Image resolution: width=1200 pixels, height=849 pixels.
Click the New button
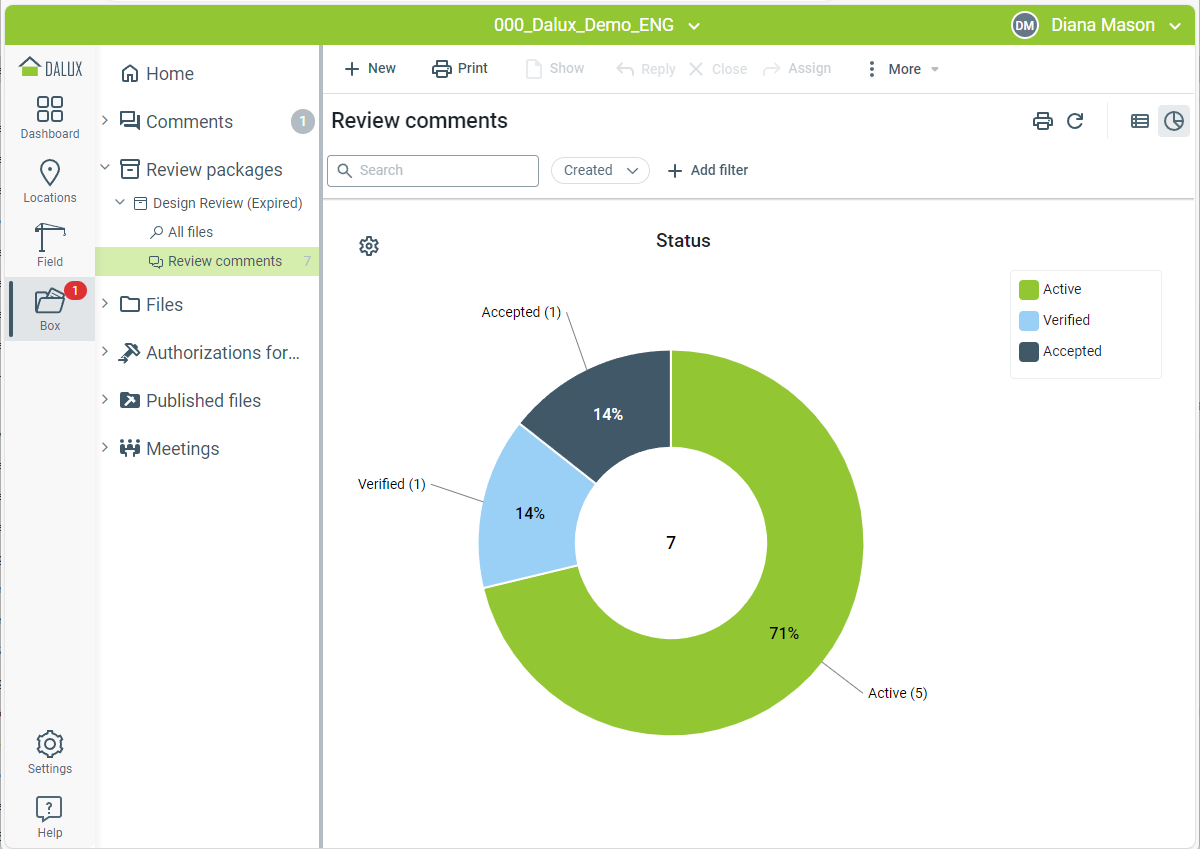click(370, 69)
